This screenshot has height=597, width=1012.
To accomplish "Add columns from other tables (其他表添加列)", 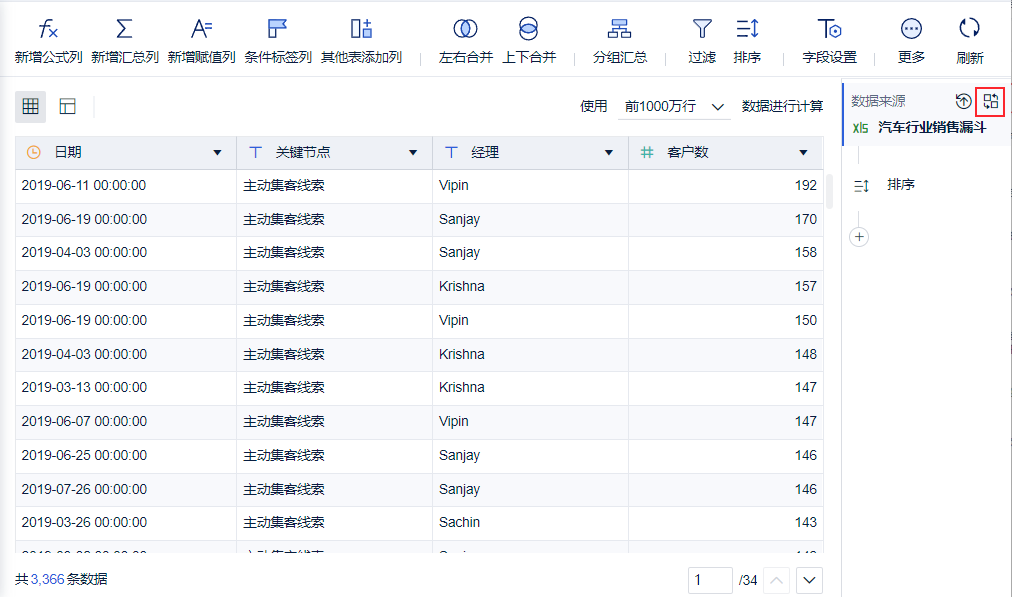I will pos(361,41).
